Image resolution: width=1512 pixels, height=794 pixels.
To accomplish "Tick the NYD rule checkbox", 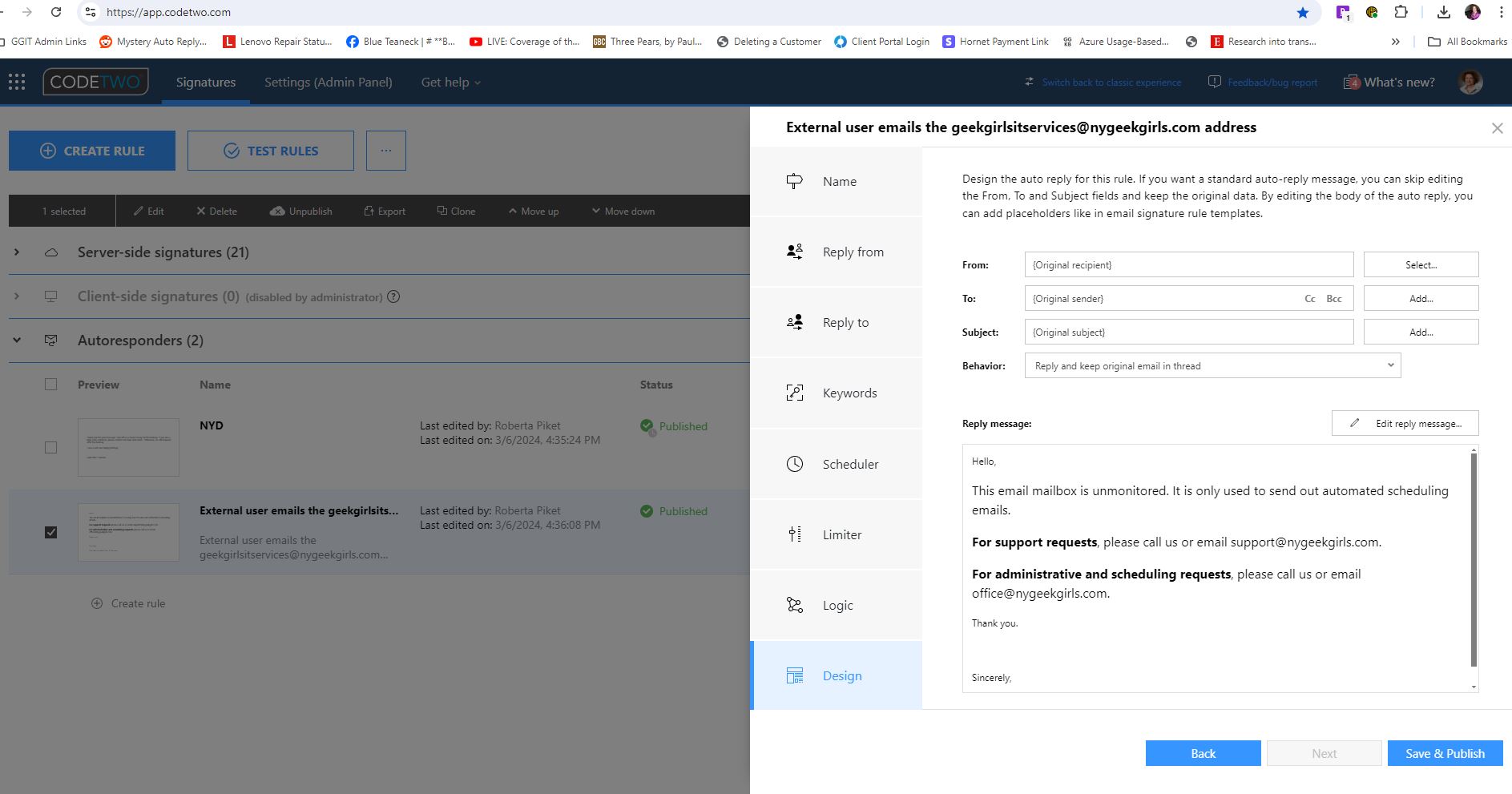I will coord(51,447).
